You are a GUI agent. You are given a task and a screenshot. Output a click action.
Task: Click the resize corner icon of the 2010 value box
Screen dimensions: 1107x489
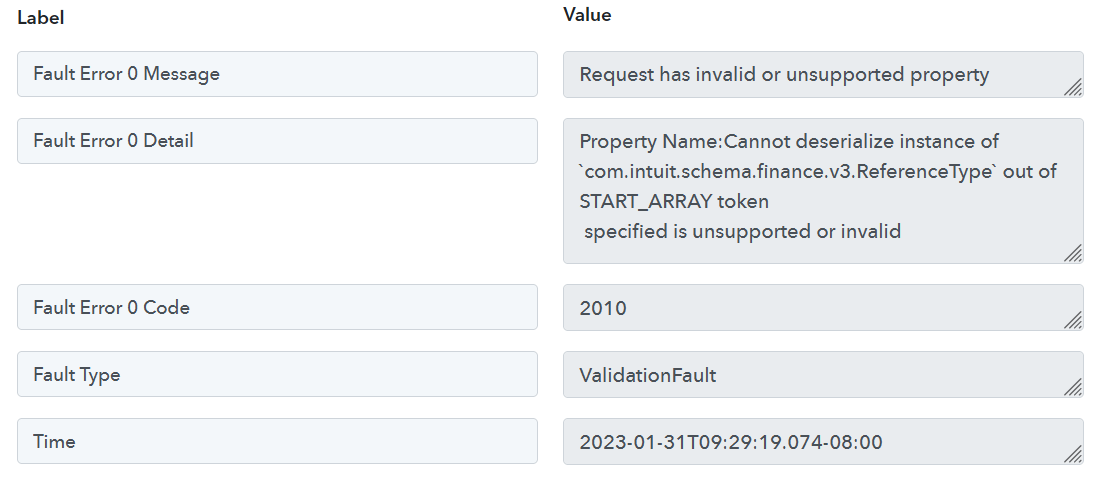point(1073,320)
